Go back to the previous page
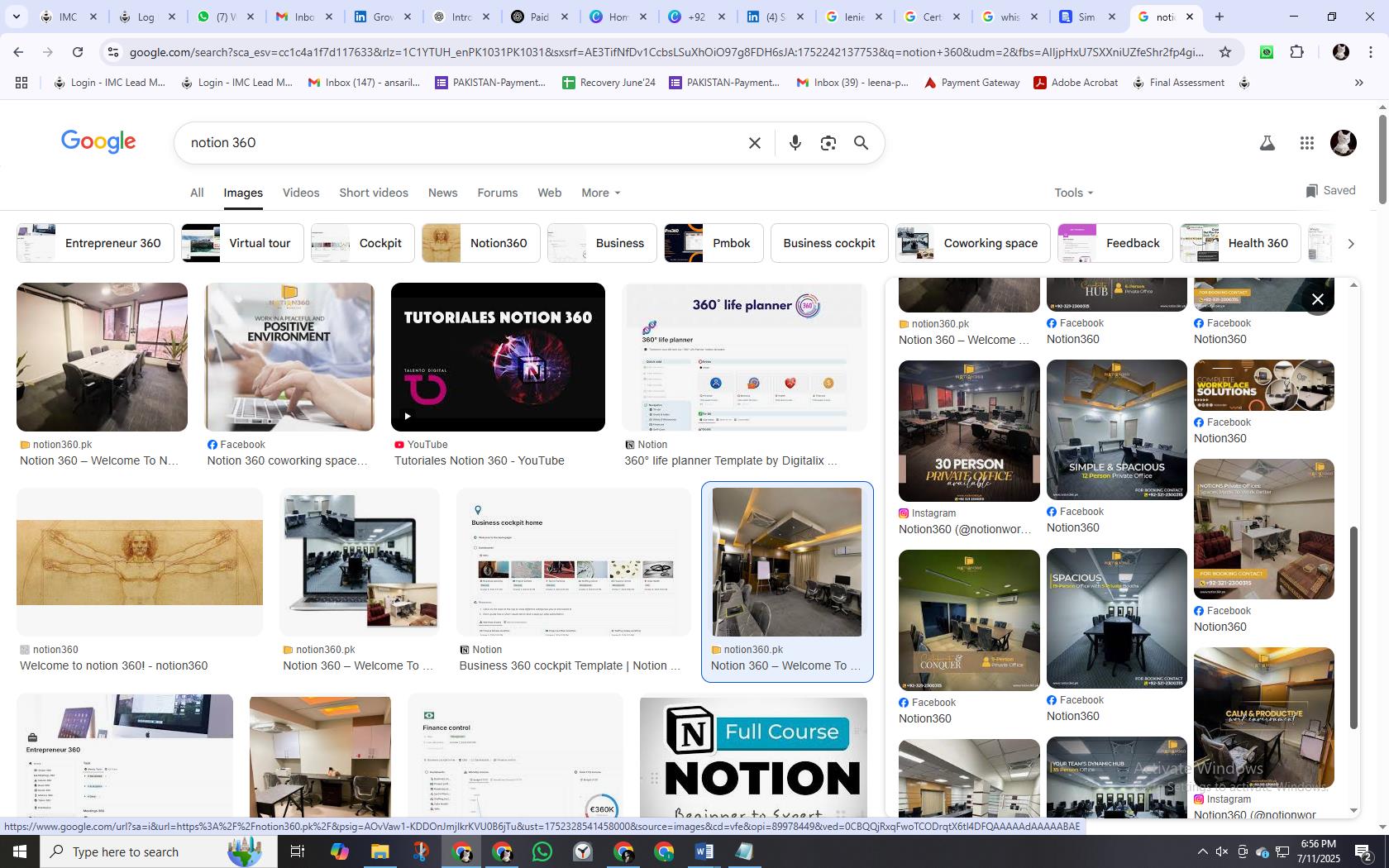The width and height of the screenshot is (1389, 868). pos(18,52)
